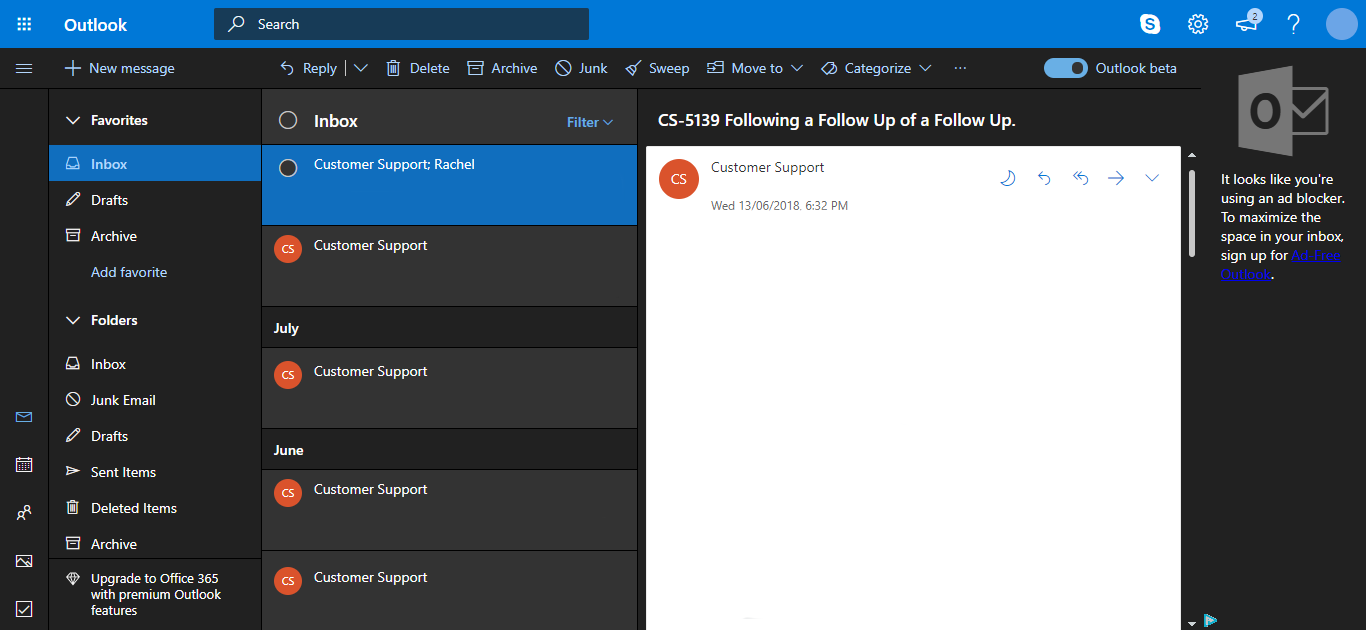The height and width of the screenshot is (630, 1366).
Task: Open Drafts under Folders
Action: pos(155,436)
